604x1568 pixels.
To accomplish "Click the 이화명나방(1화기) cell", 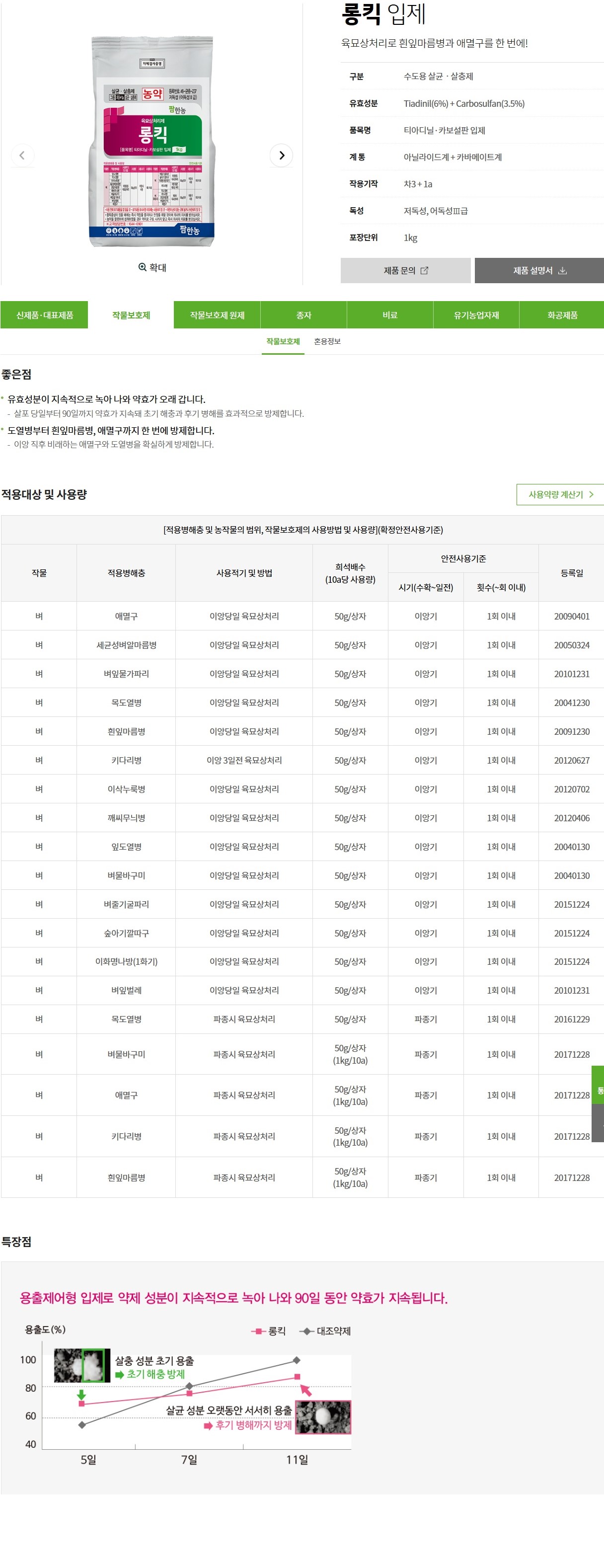I will tap(126, 962).
